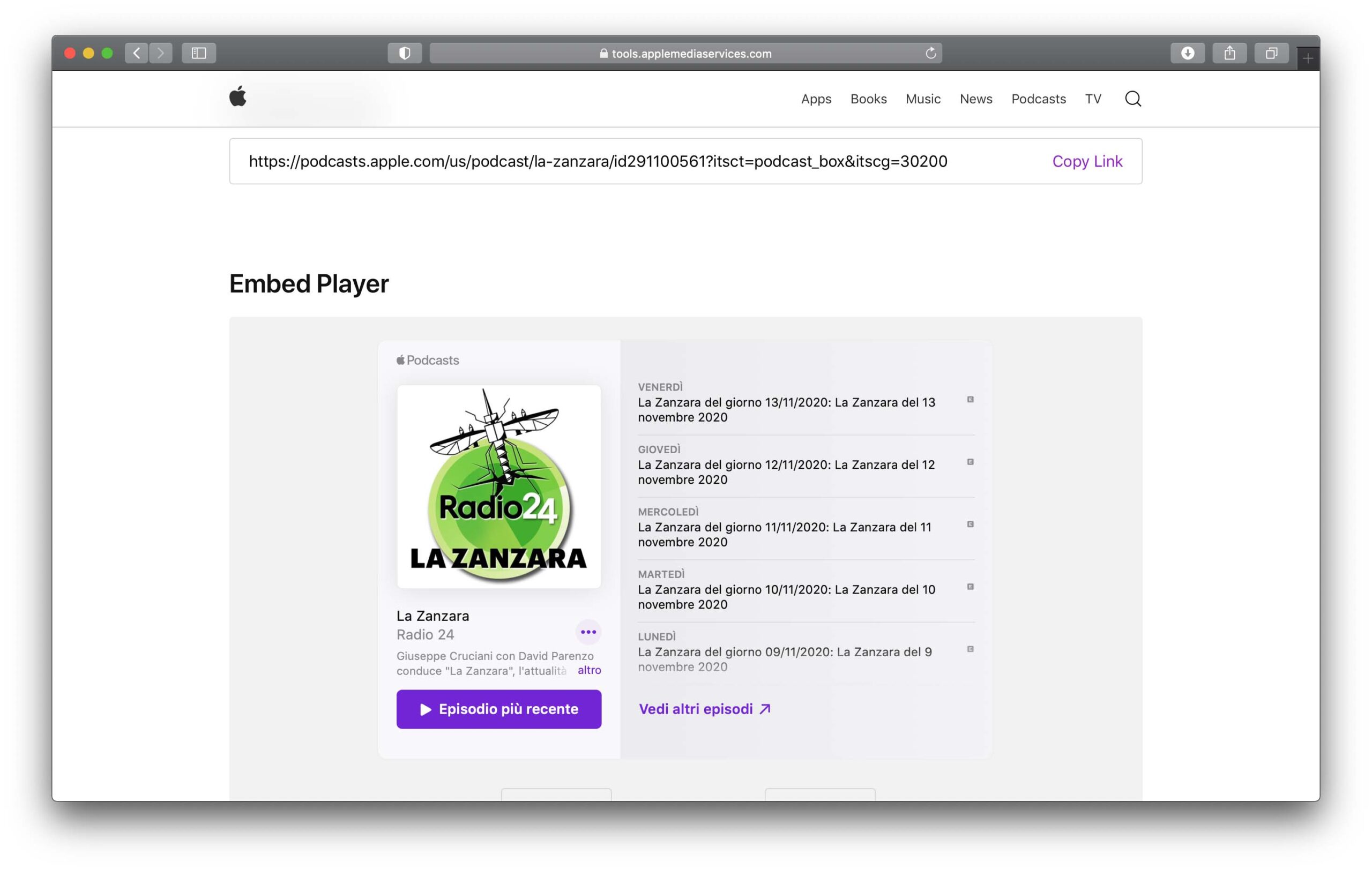This screenshot has height=870, width=1372.
Task: Click the Safari back navigation arrow
Action: pyautogui.click(x=136, y=53)
